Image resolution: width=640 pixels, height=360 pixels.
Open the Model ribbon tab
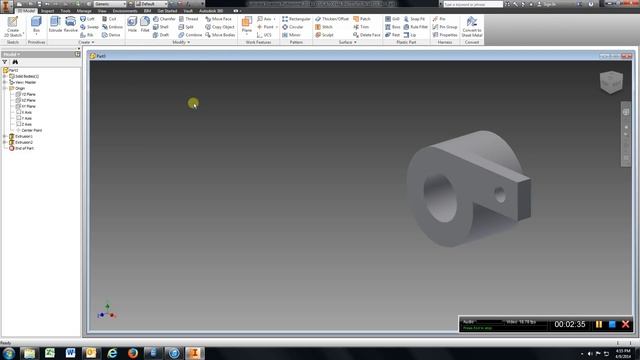pos(26,11)
